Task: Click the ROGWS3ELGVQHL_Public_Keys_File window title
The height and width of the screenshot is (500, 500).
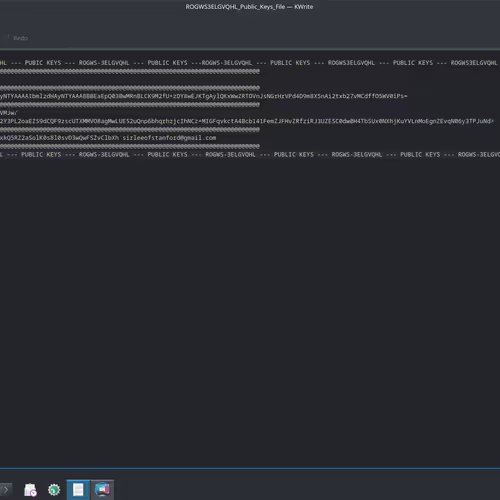Action: 249,7
